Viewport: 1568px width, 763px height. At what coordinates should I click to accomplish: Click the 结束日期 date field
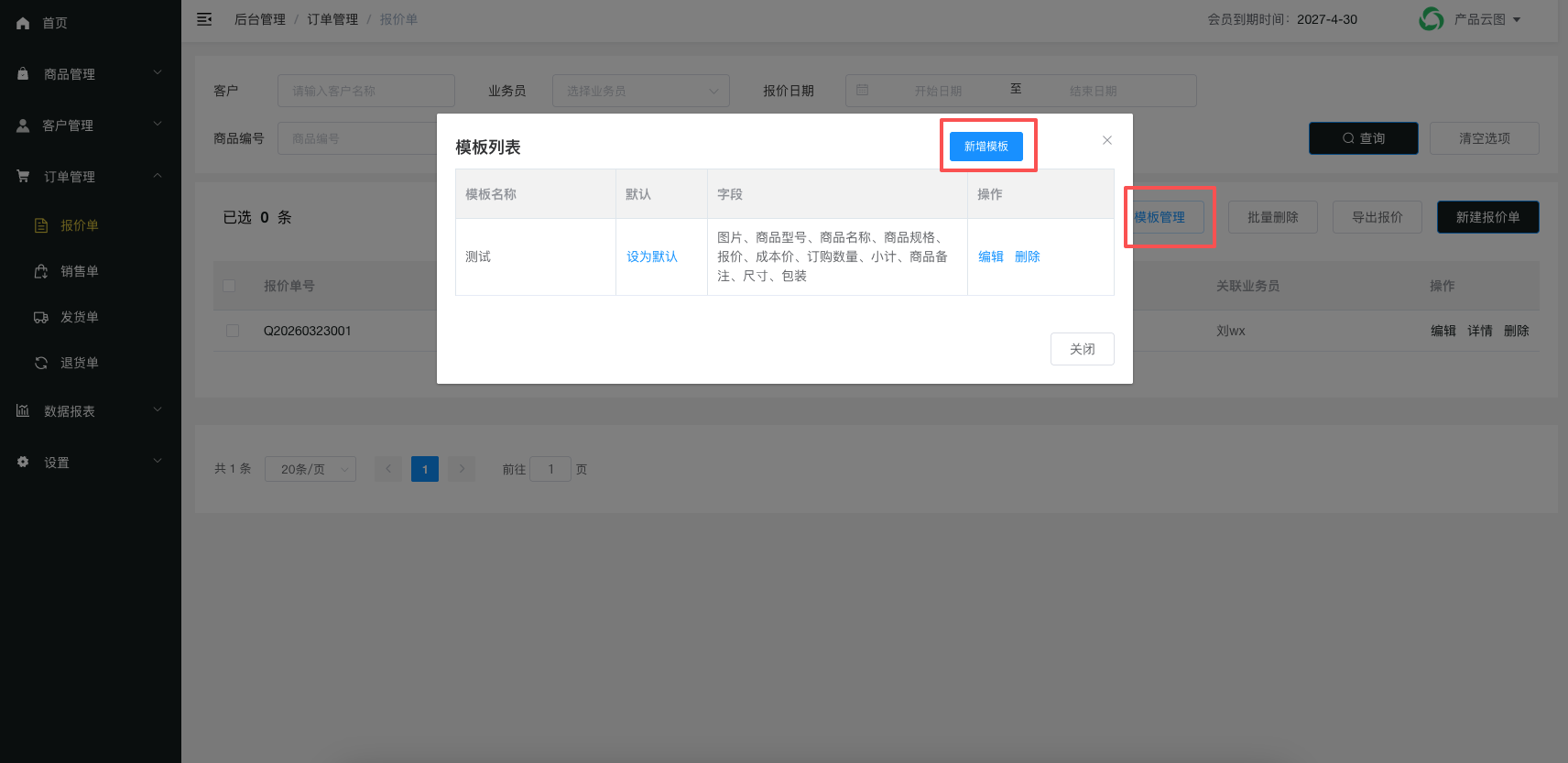pos(1094,91)
